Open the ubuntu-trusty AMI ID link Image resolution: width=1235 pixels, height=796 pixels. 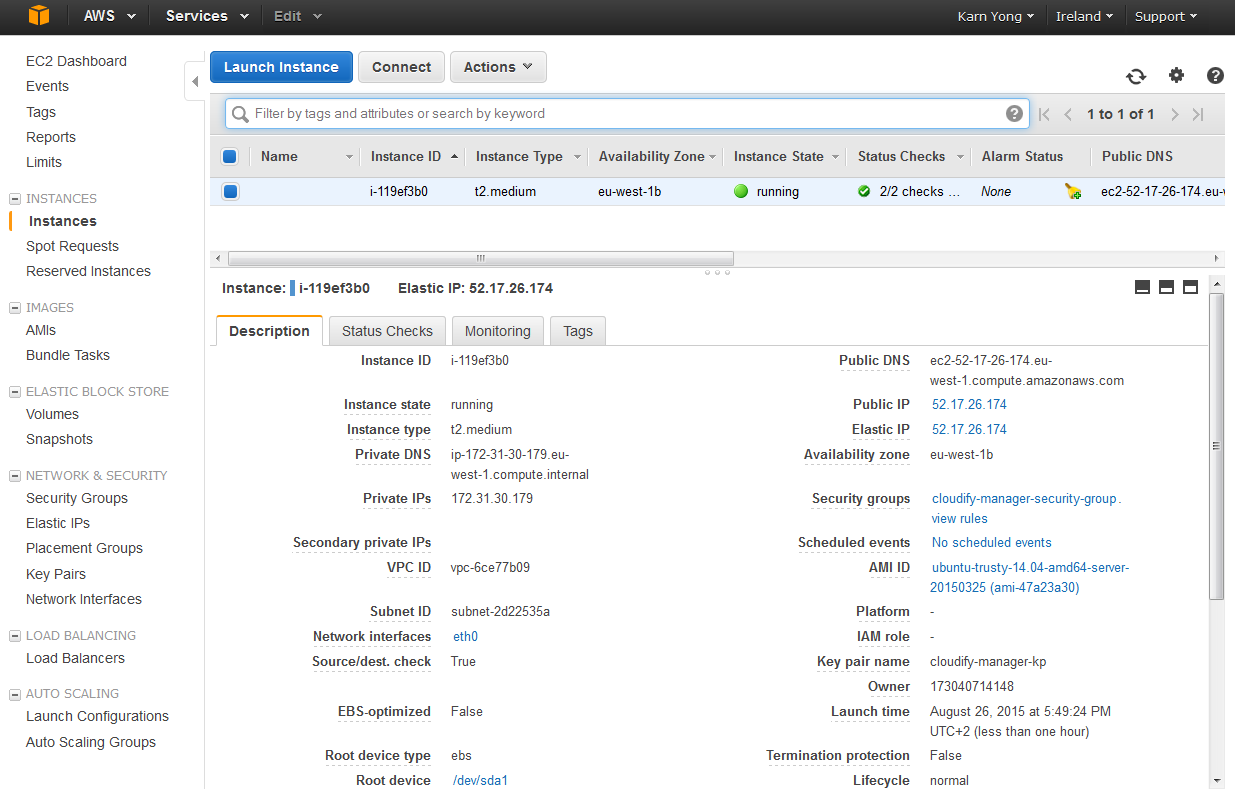(x=1030, y=578)
